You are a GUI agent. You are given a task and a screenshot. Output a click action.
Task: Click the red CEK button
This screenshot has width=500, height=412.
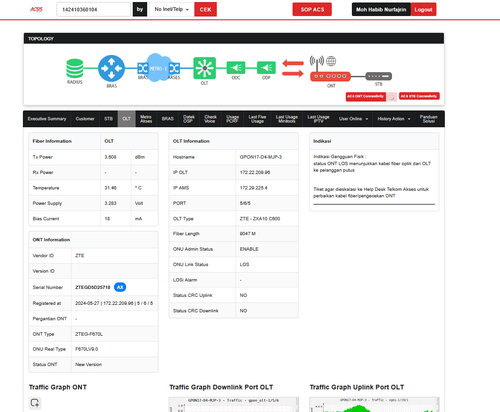[205, 9]
